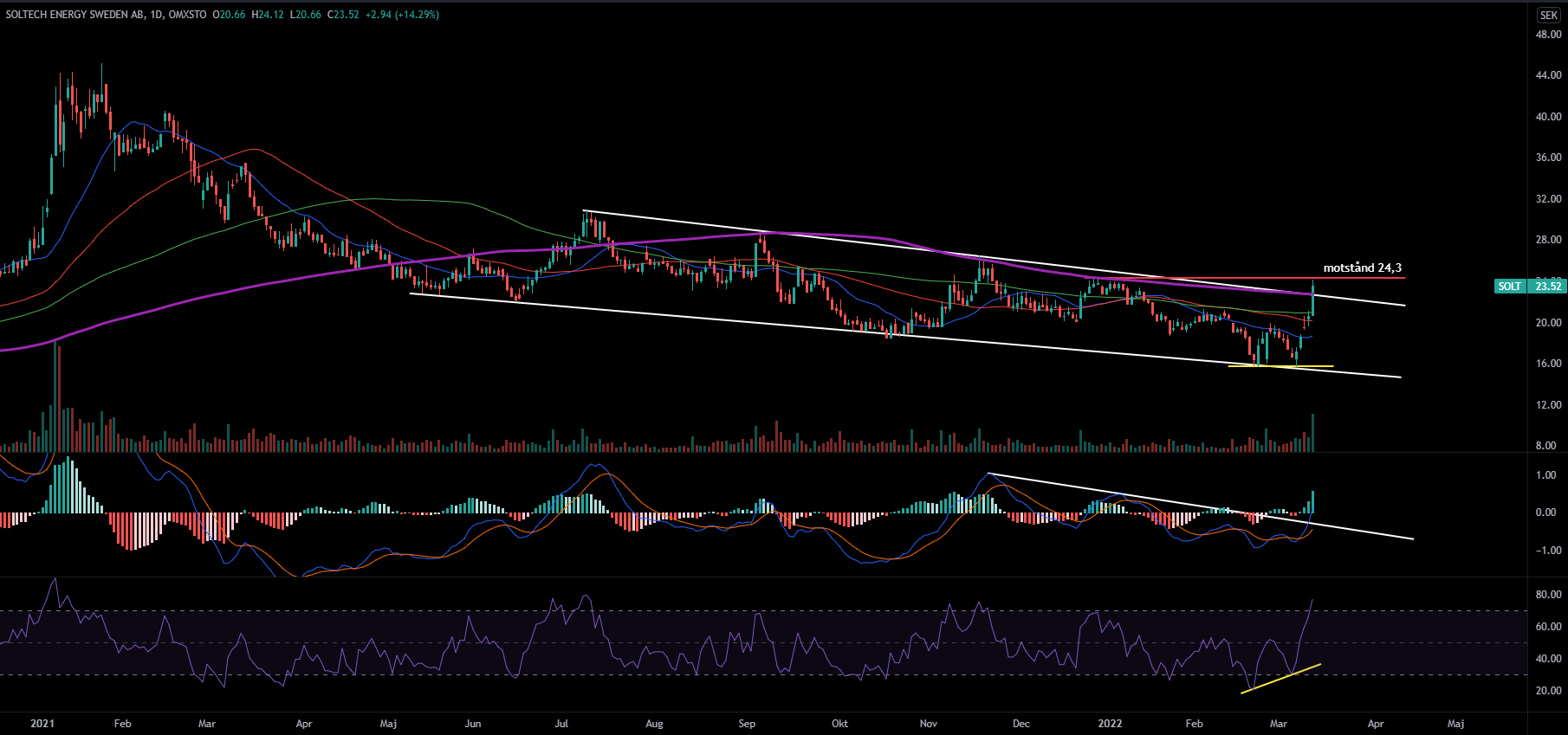Viewport: 1568px width, 735px height.
Task: Open the SEK currency selector
Action: 1548,15
